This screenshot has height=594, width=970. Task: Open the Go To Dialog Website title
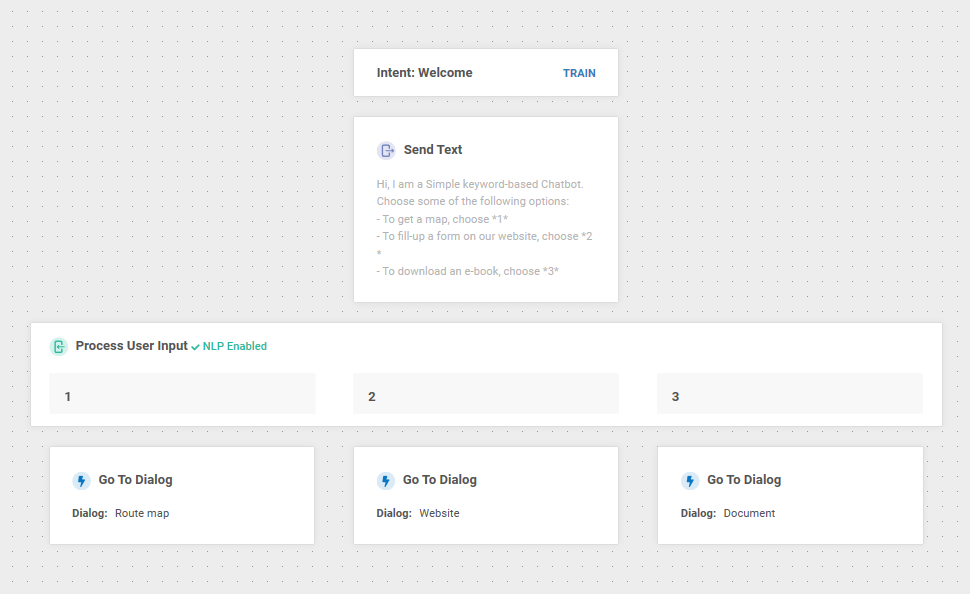pos(440,480)
